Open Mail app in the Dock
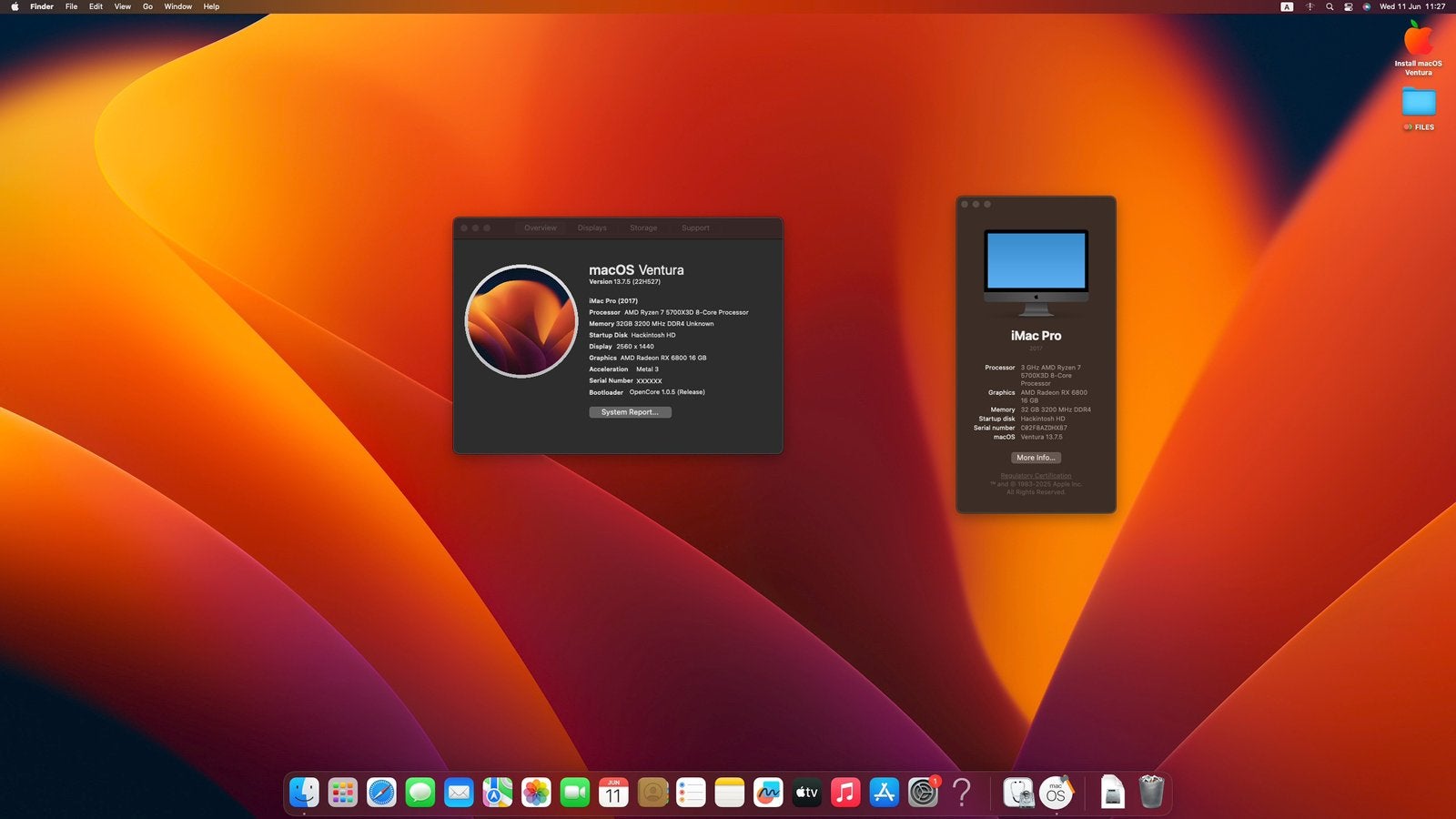 [459, 793]
